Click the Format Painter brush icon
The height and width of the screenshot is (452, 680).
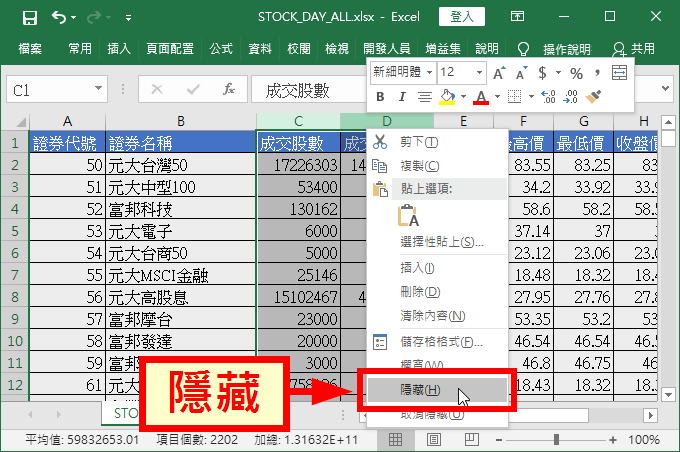(593, 97)
